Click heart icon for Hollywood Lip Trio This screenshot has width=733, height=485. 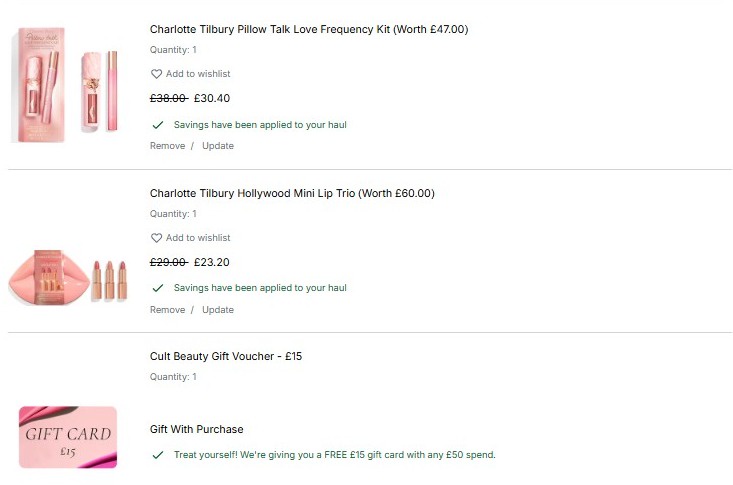pyautogui.click(x=156, y=238)
